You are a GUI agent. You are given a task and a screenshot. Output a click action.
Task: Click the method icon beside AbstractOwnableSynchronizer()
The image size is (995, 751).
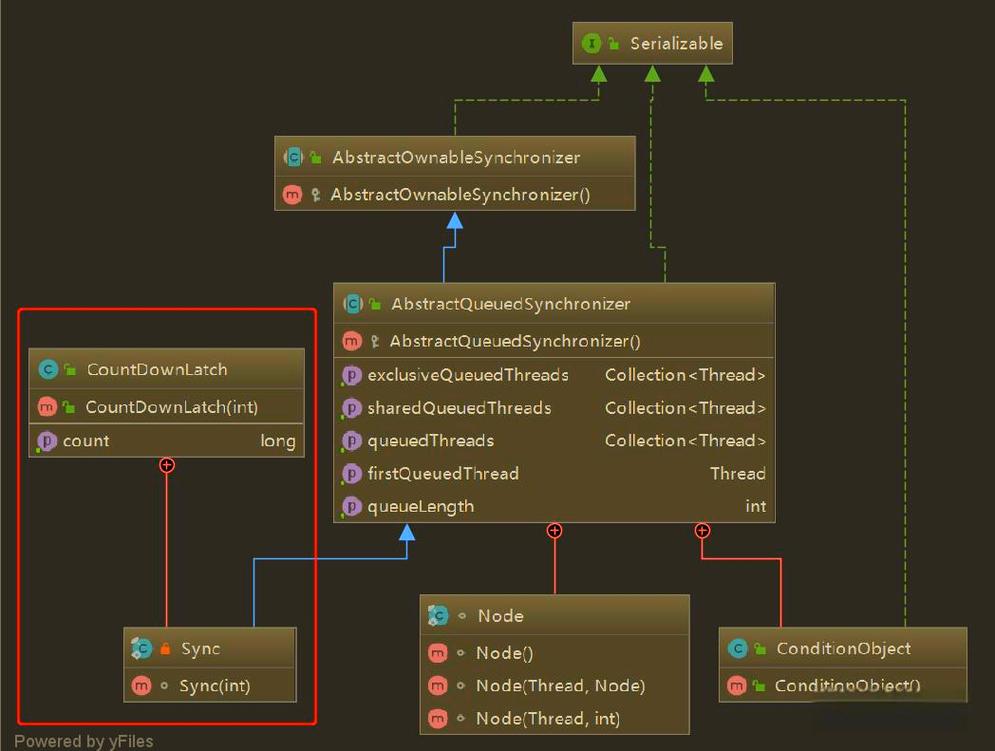293,194
